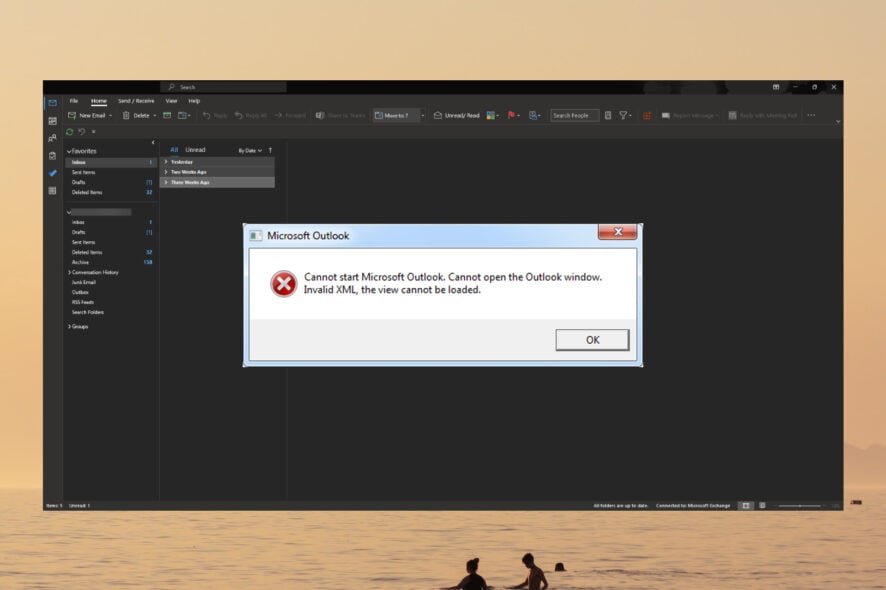Click Reply with Meeting Poll button
The image size is (886, 590).
tap(763, 115)
